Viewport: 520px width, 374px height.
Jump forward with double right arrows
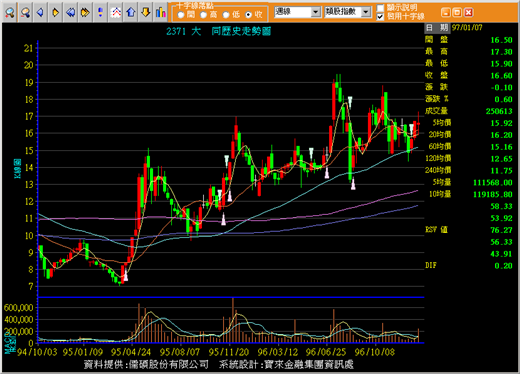85,13
